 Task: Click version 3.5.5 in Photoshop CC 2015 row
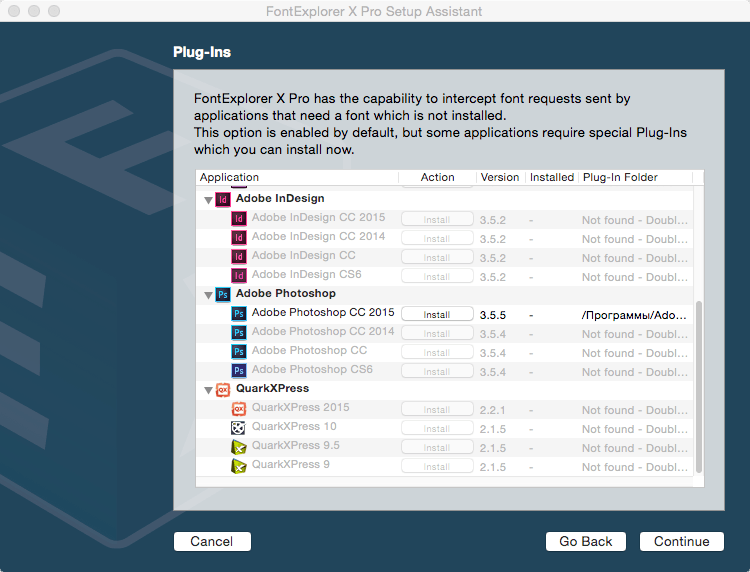point(493,315)
